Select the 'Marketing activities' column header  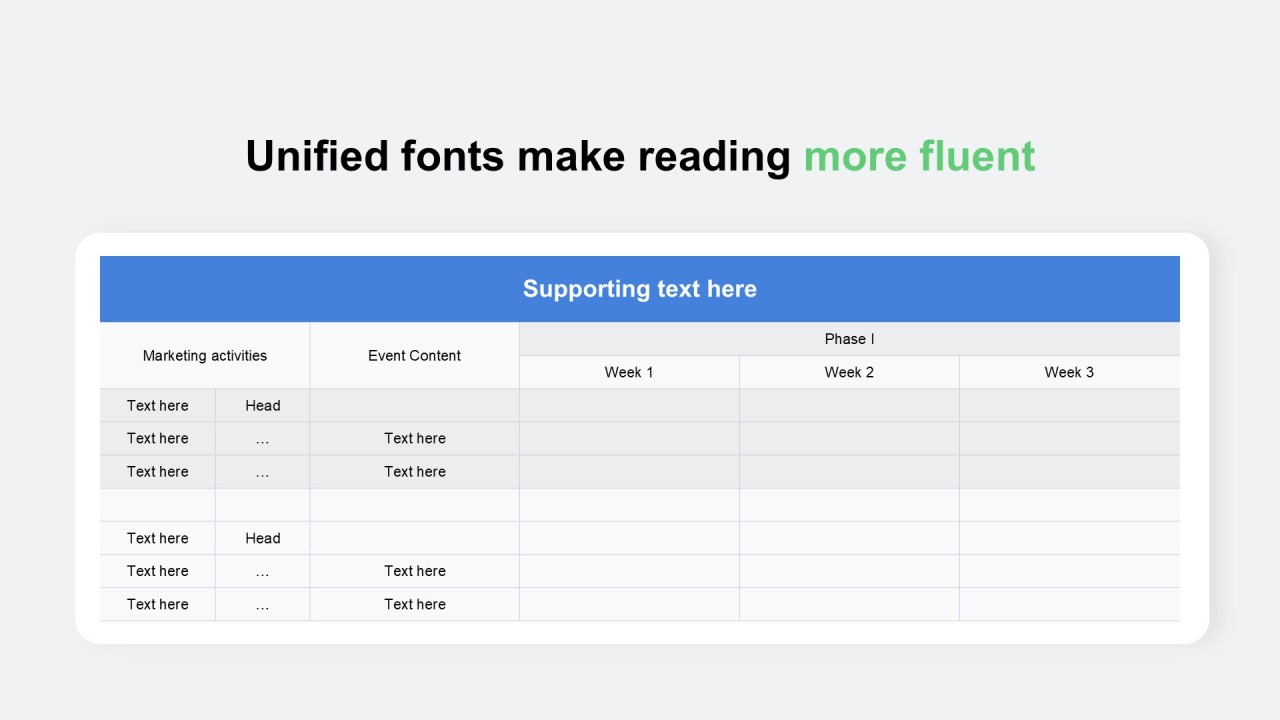point(205,355)
